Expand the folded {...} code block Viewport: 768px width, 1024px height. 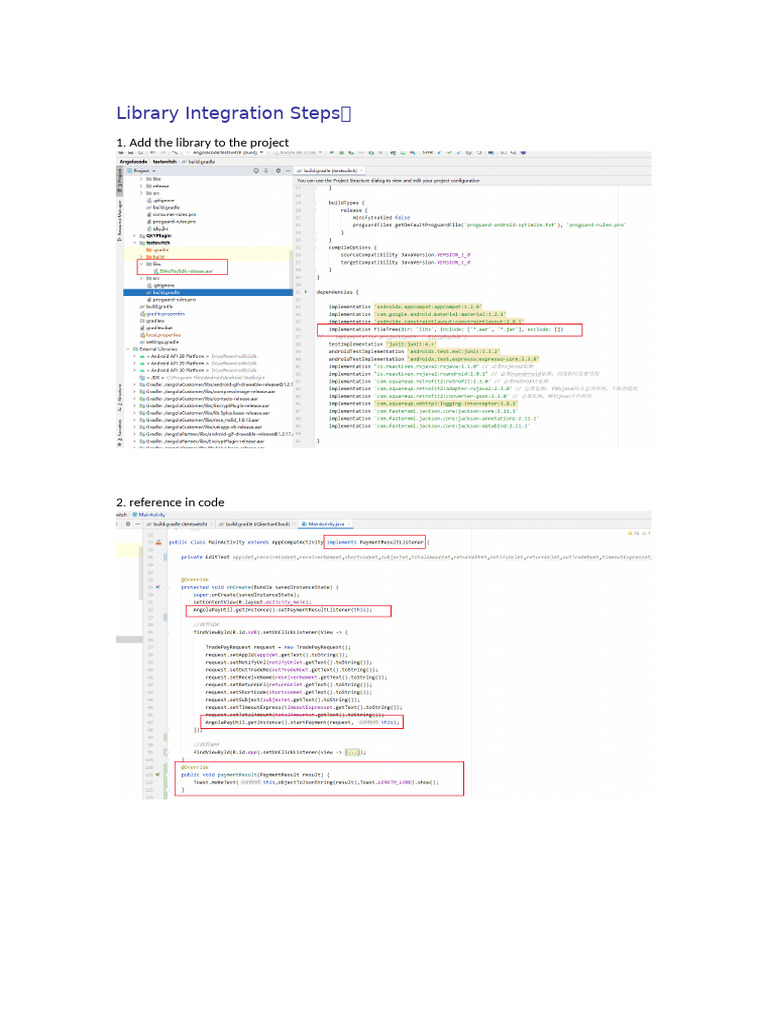click(353, 752)
